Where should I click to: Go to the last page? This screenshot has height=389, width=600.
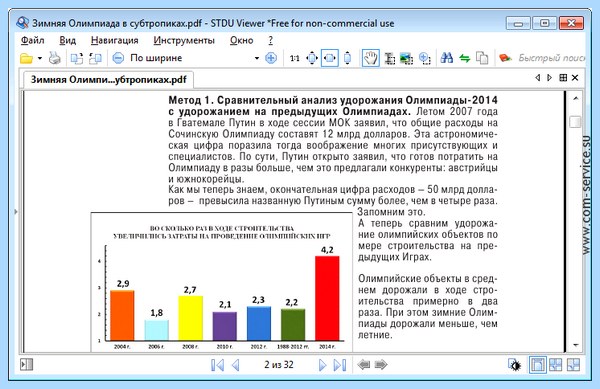340,365
